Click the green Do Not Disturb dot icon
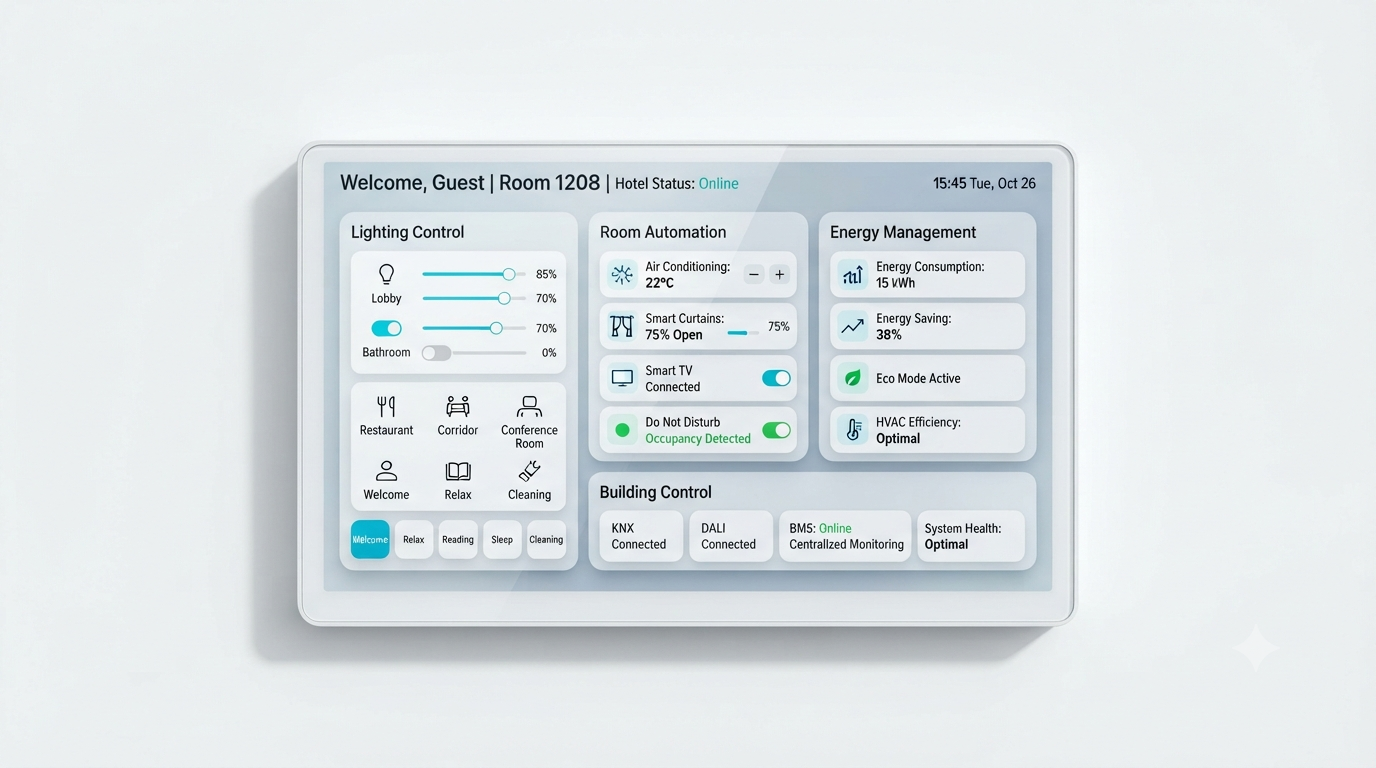The width and height of the screenshot is (1376, 768). pyautogui.click(x=622, y=430)
